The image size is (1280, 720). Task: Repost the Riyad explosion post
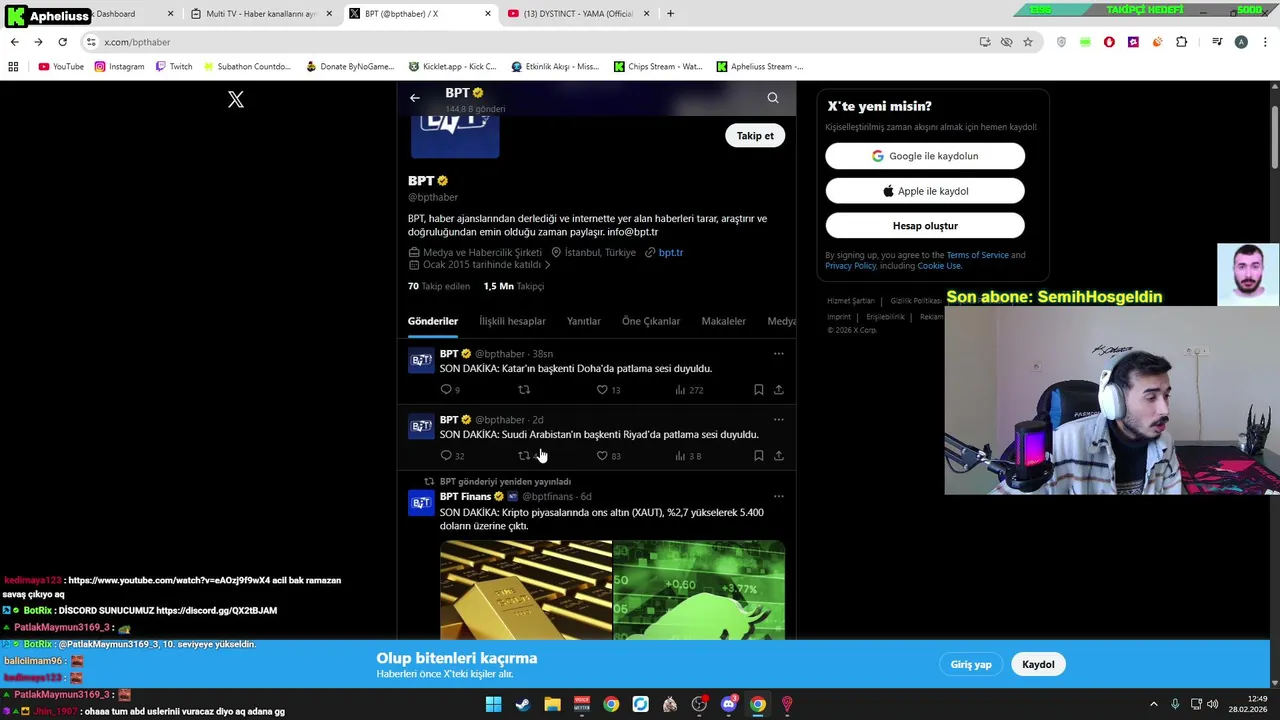[524, 456]
